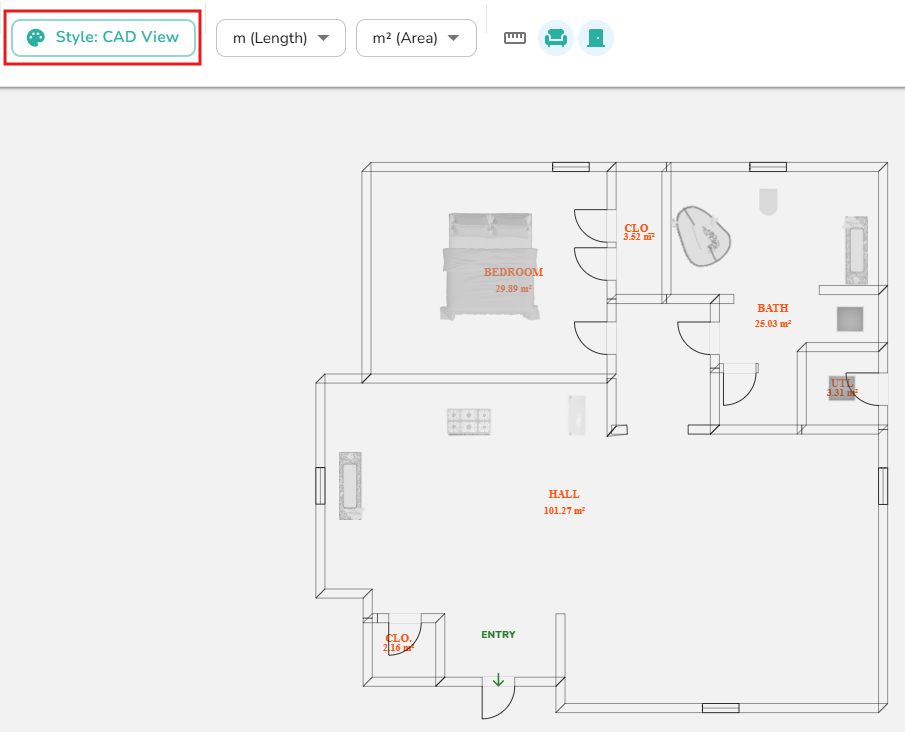The height and width of the screenshot is (732, 905).
Task: Click the ENTRY text label
Action: (x=498, y=635)
